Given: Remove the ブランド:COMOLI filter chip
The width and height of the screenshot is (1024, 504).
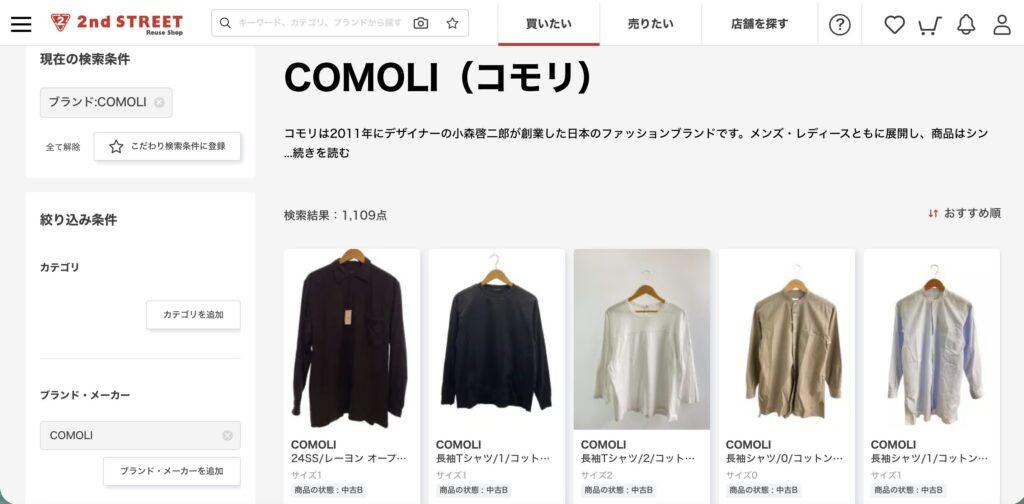Looking at the screenshot, I should [x=159, y=102].
